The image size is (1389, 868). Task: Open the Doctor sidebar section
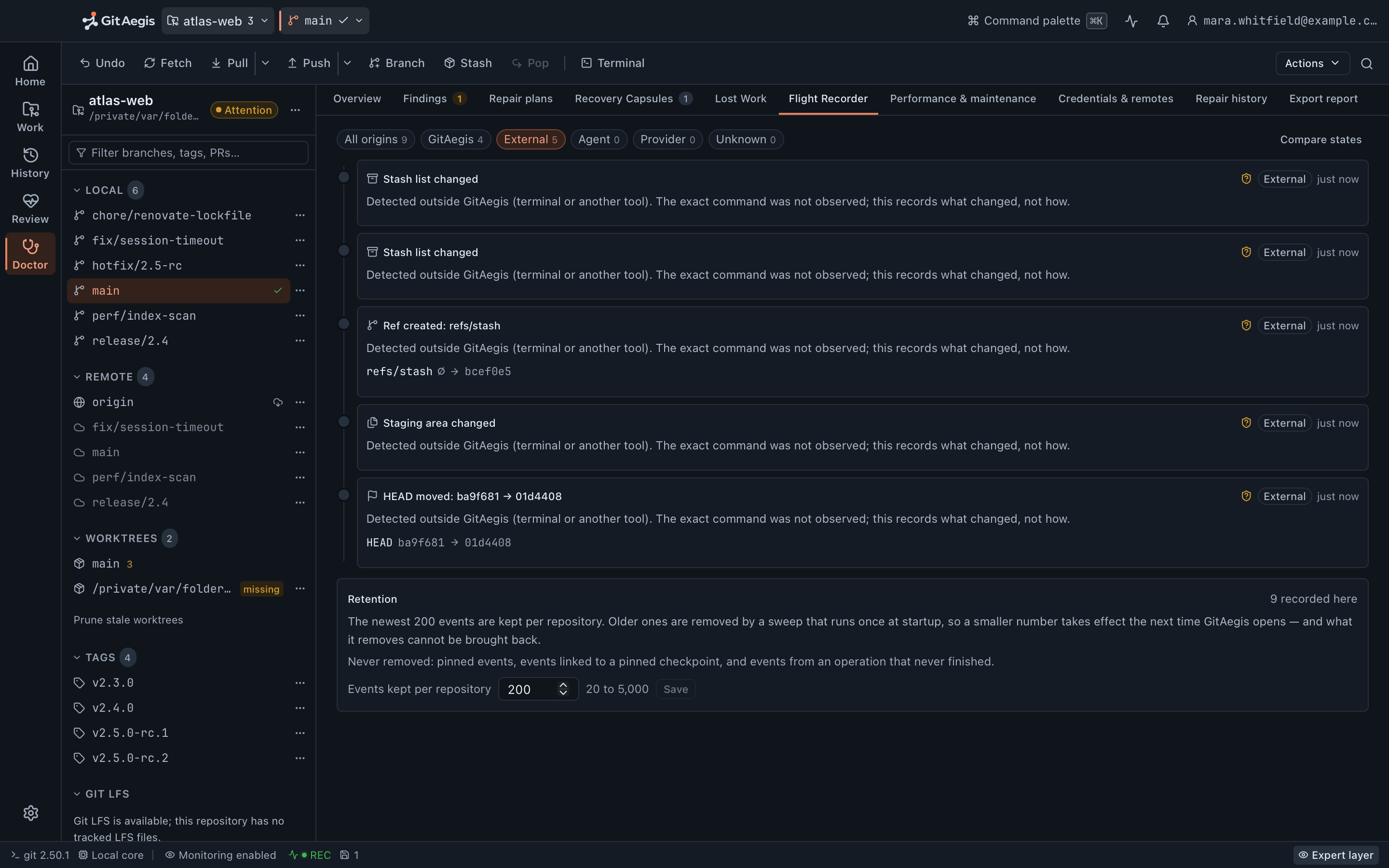[30, 254]
